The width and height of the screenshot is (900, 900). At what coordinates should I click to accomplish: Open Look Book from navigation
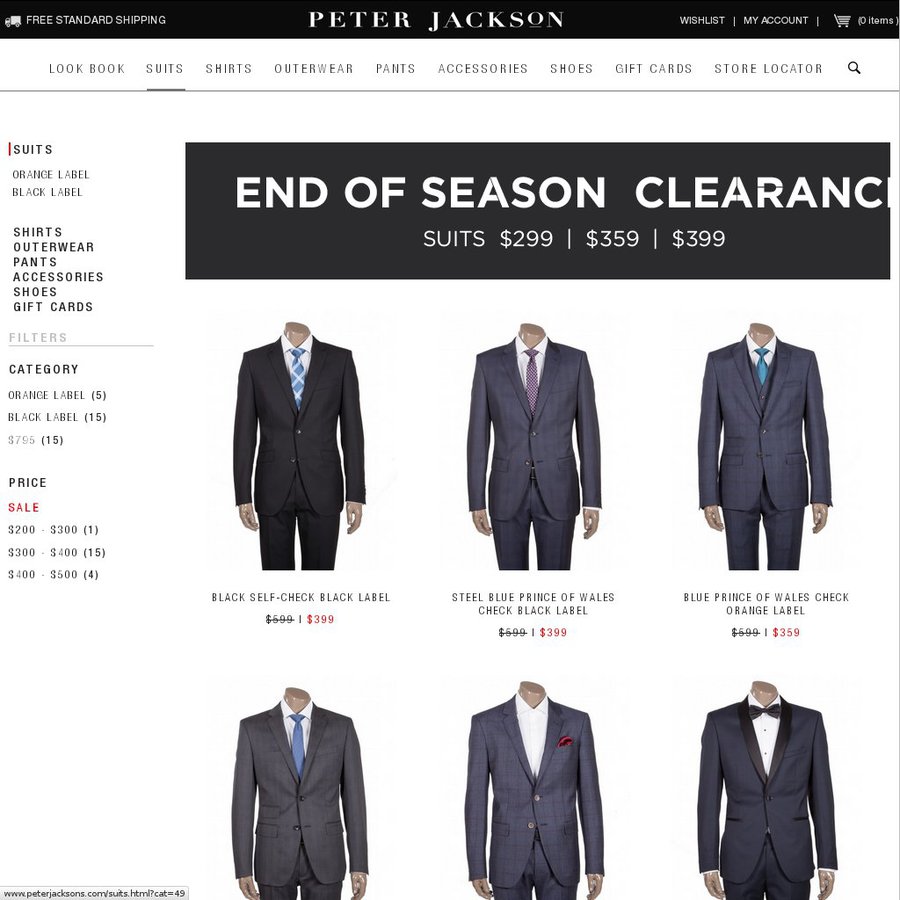pos(87,69)
